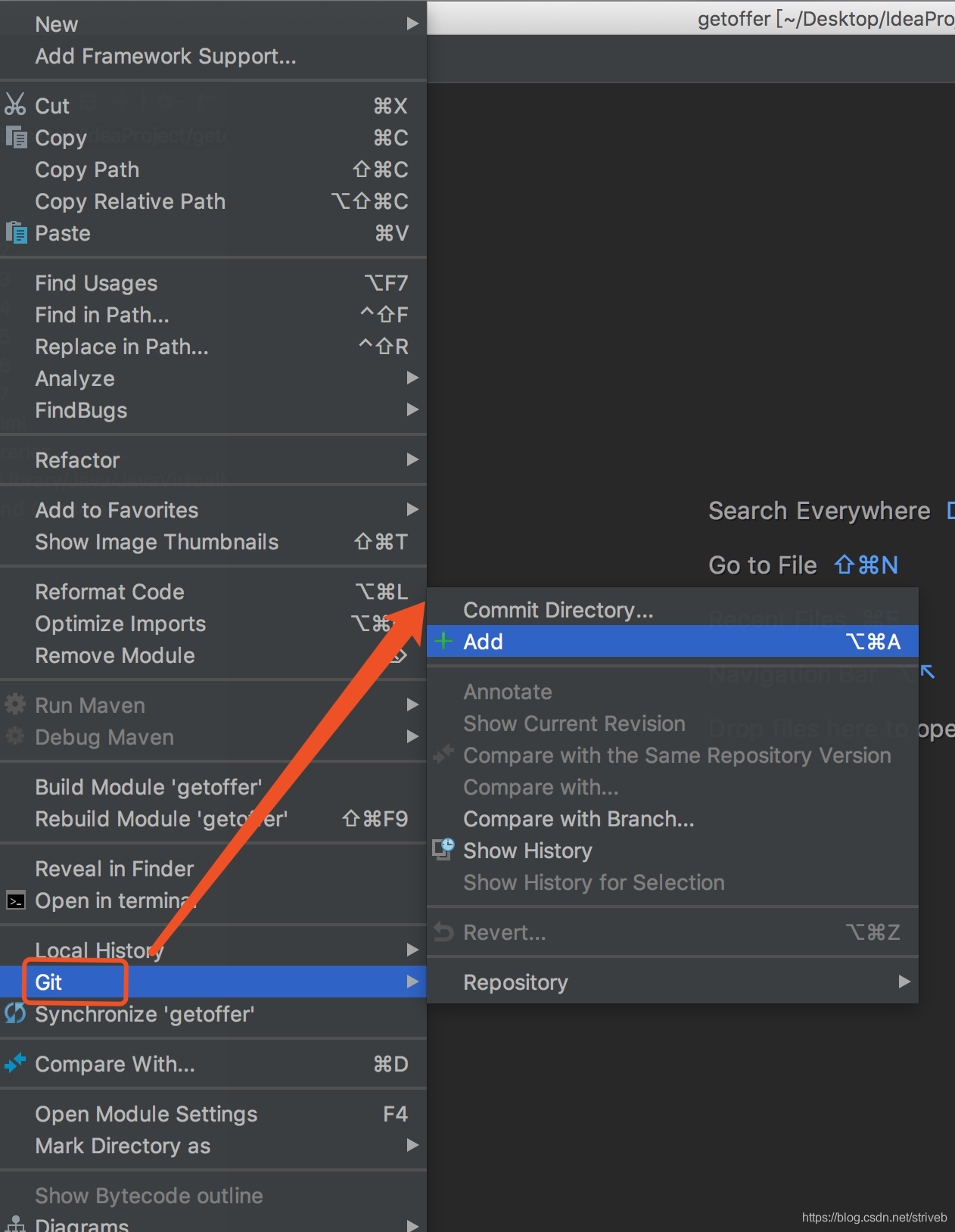Viewport: 955px width, 1232px height.
Task: Expand the Mark Directory as submenu arrow
Action: click(412, 1145)
